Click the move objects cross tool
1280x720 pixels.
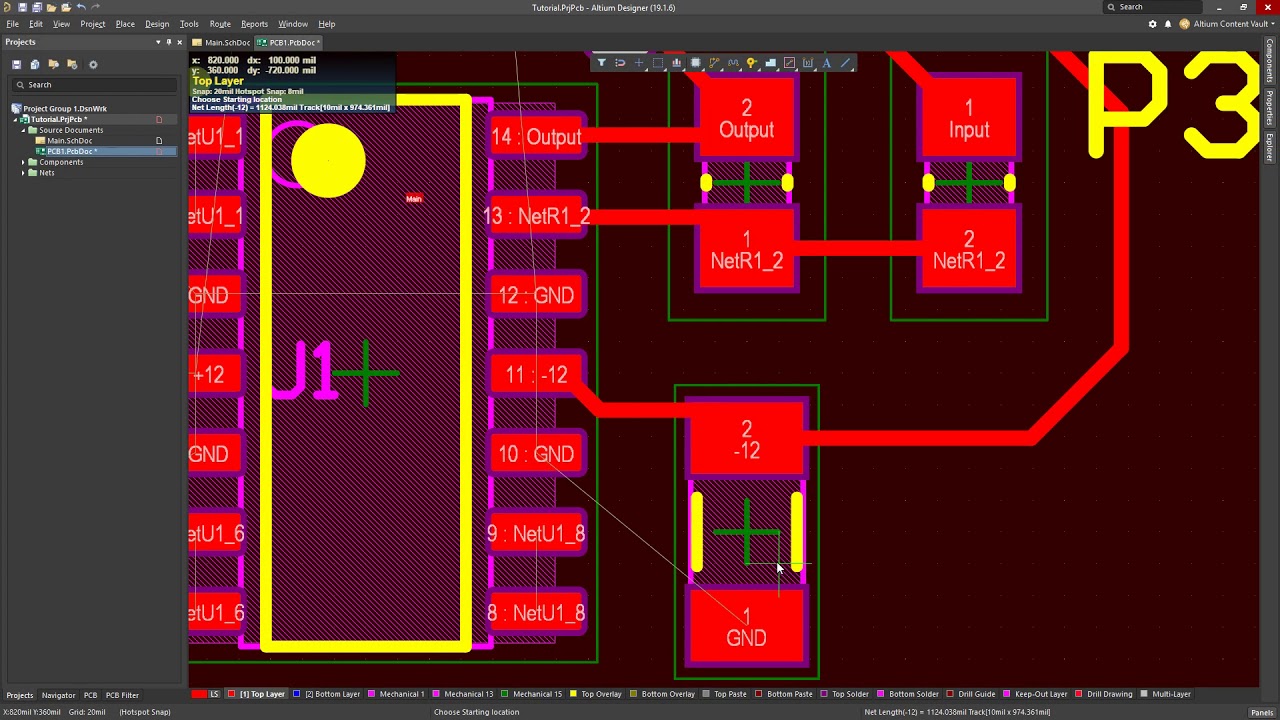[x=639, y=63]
